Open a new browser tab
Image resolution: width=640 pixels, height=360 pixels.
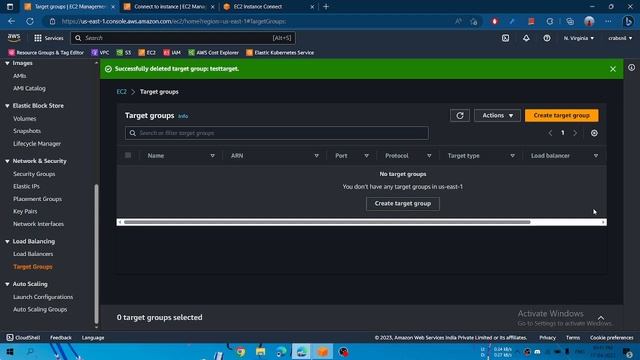(326, 7)
